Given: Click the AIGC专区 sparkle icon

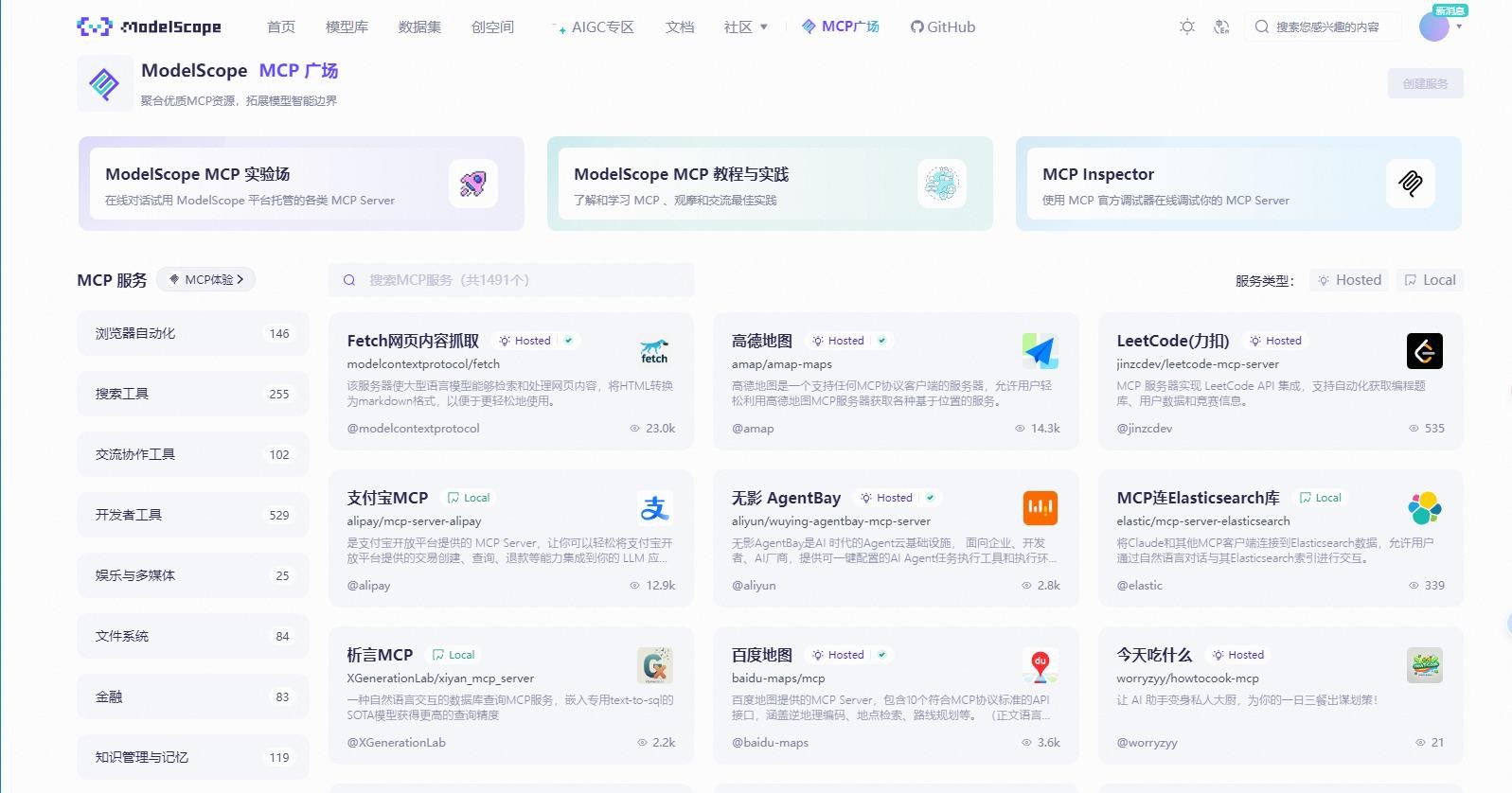Looking at the screenshot, I should [559, 28].
